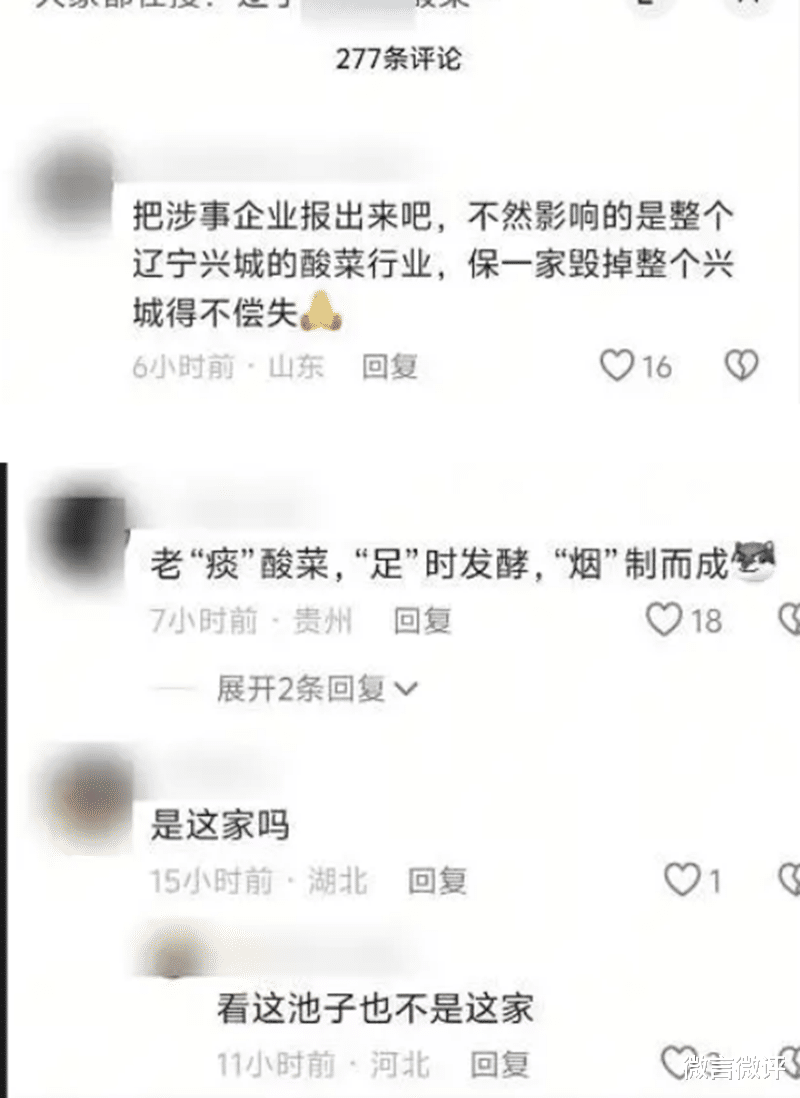Dislike the Hubei comment via broken heart
This screenshot has height=1098, width=800.
[x=790, y=880]
